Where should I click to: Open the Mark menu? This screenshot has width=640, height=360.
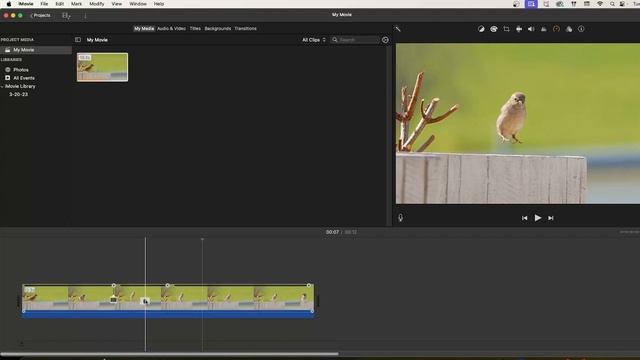tap(76, 4)
